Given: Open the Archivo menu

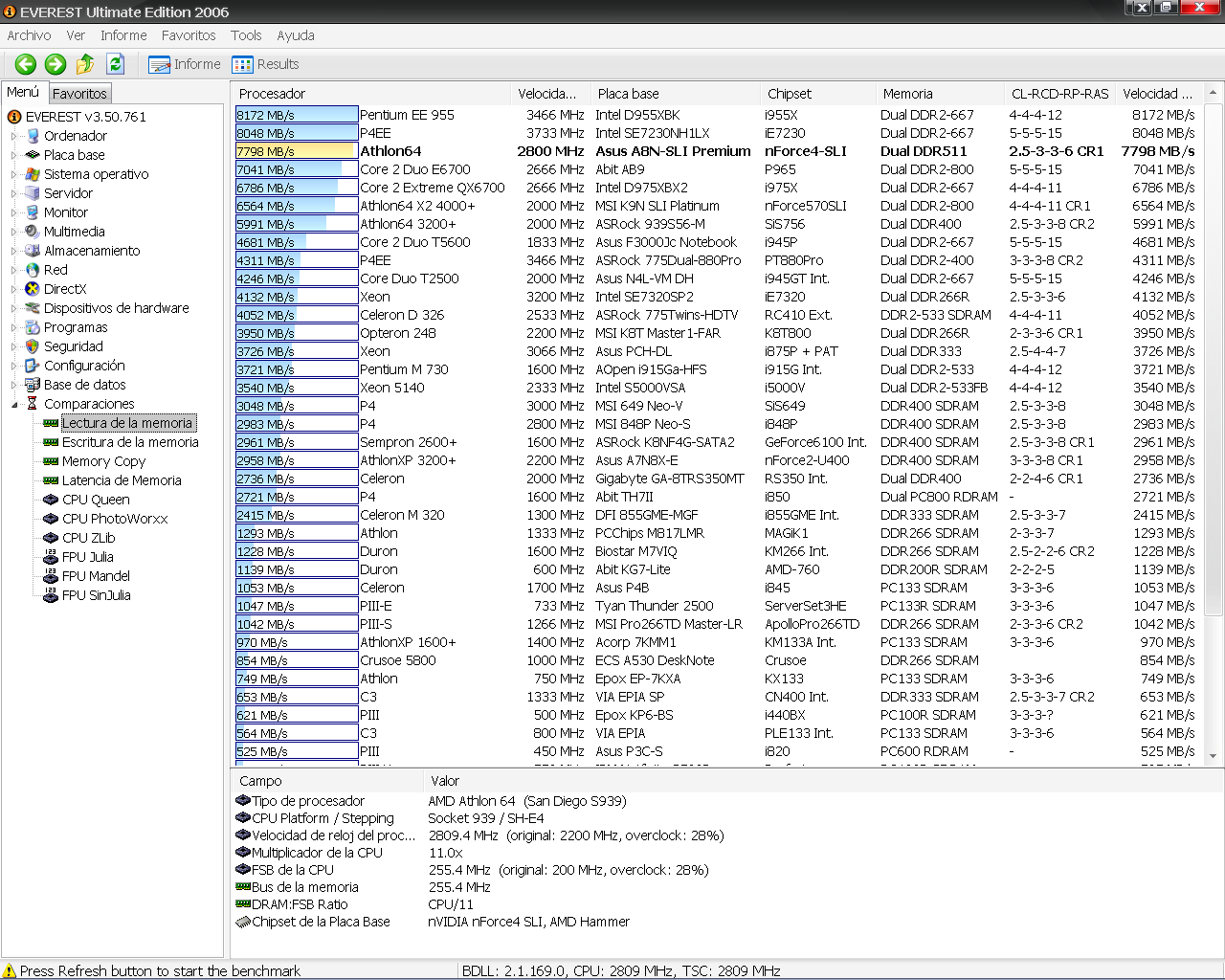Looking at the screenshot, I should click(29, 35).
